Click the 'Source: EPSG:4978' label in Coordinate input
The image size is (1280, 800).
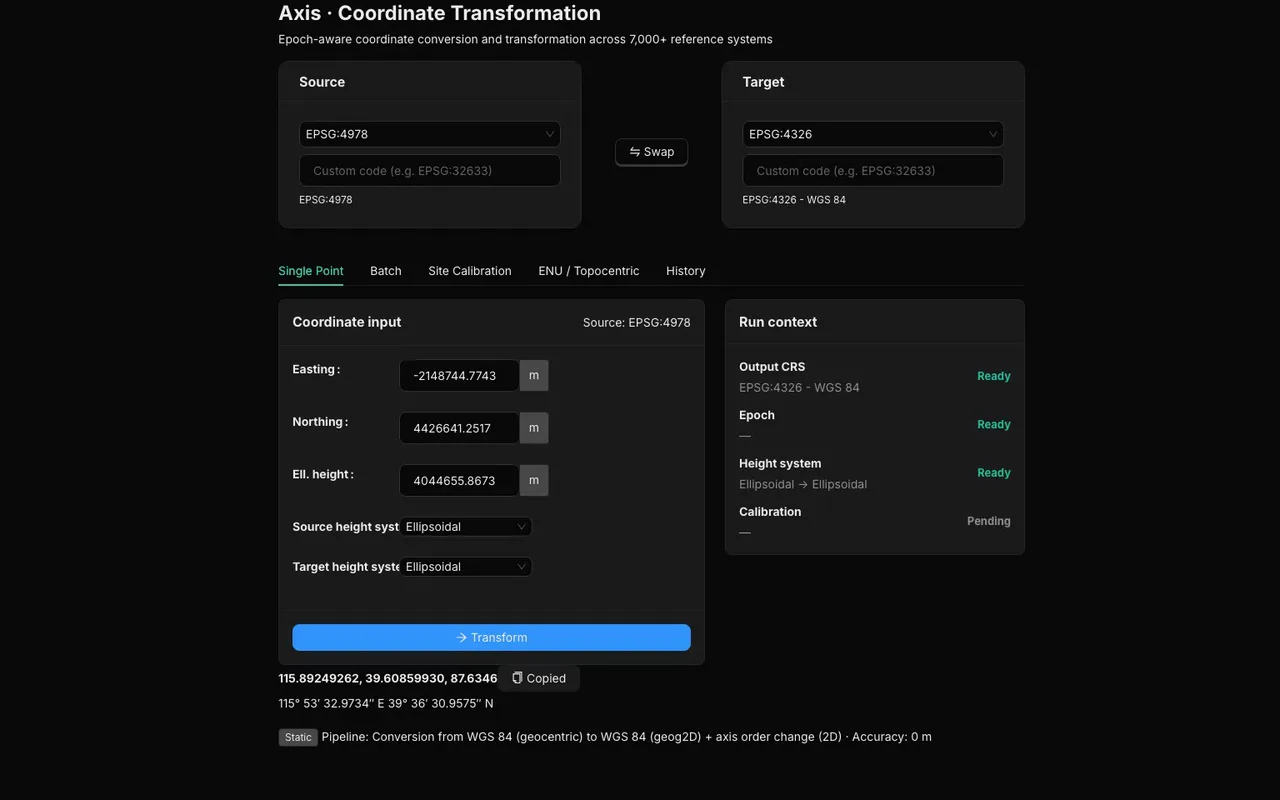(x=637, y=323)
